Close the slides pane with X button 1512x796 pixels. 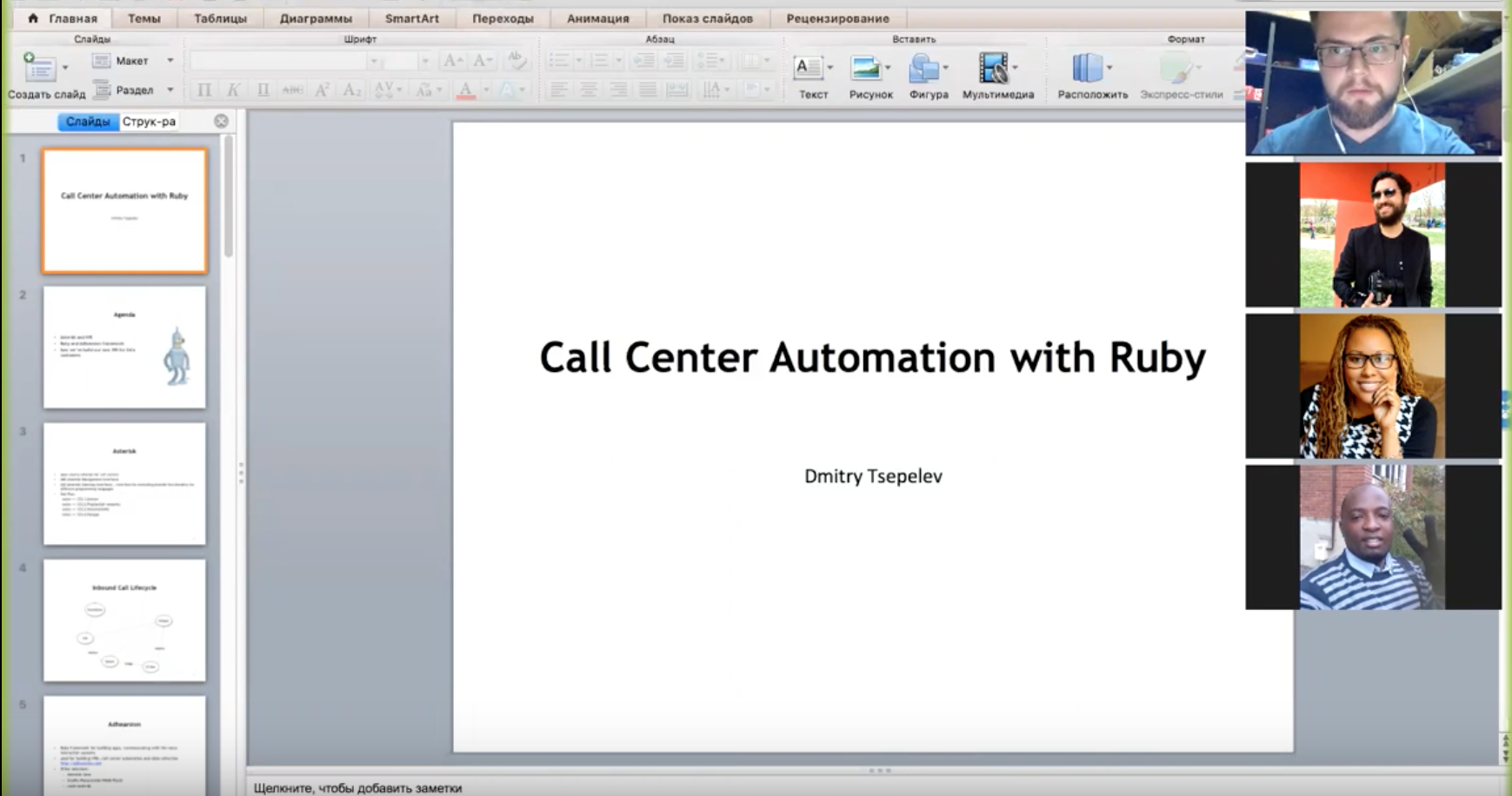(222, 122)
